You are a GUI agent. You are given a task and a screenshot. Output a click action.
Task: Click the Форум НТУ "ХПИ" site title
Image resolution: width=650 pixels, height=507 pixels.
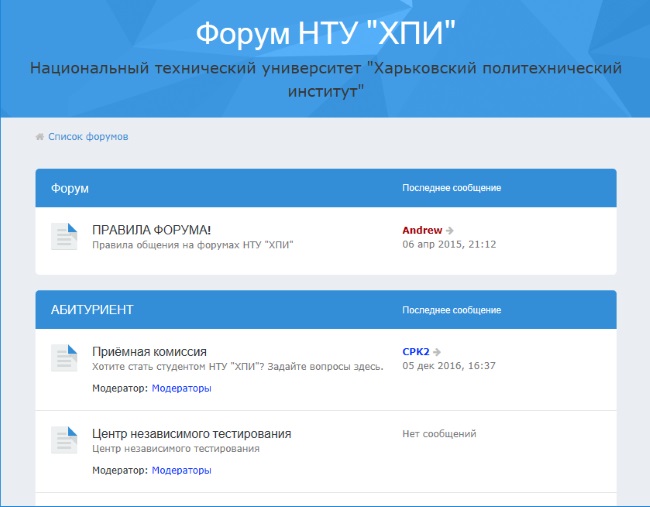[325, 33]
